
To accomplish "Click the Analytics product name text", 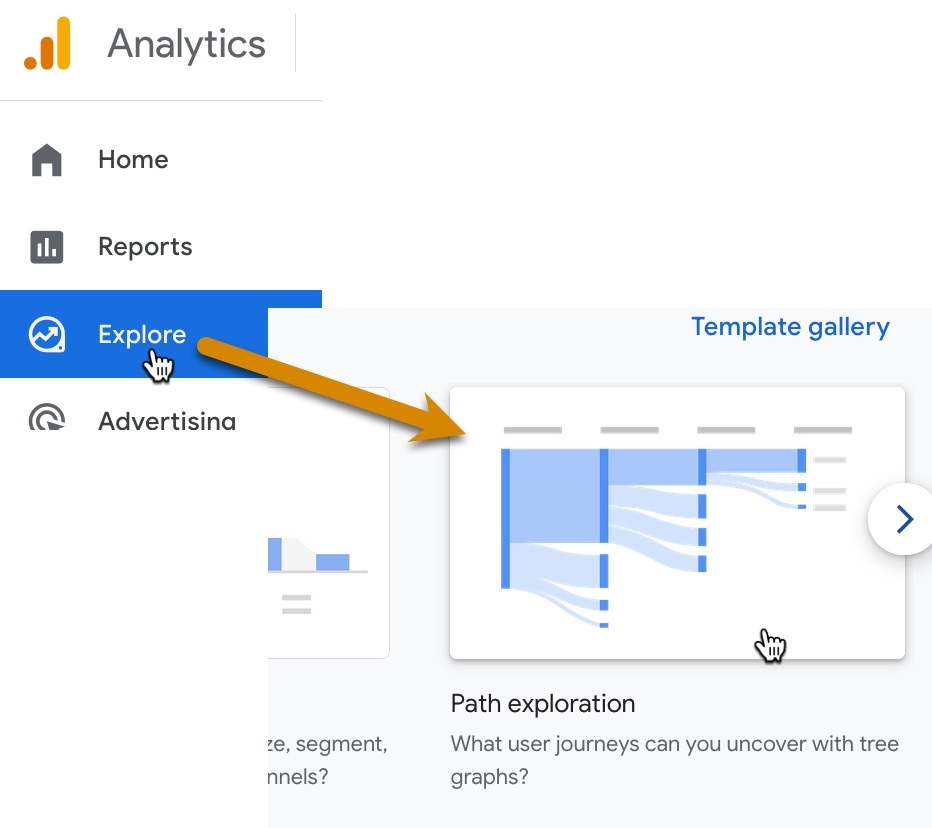I will point(186,44).
